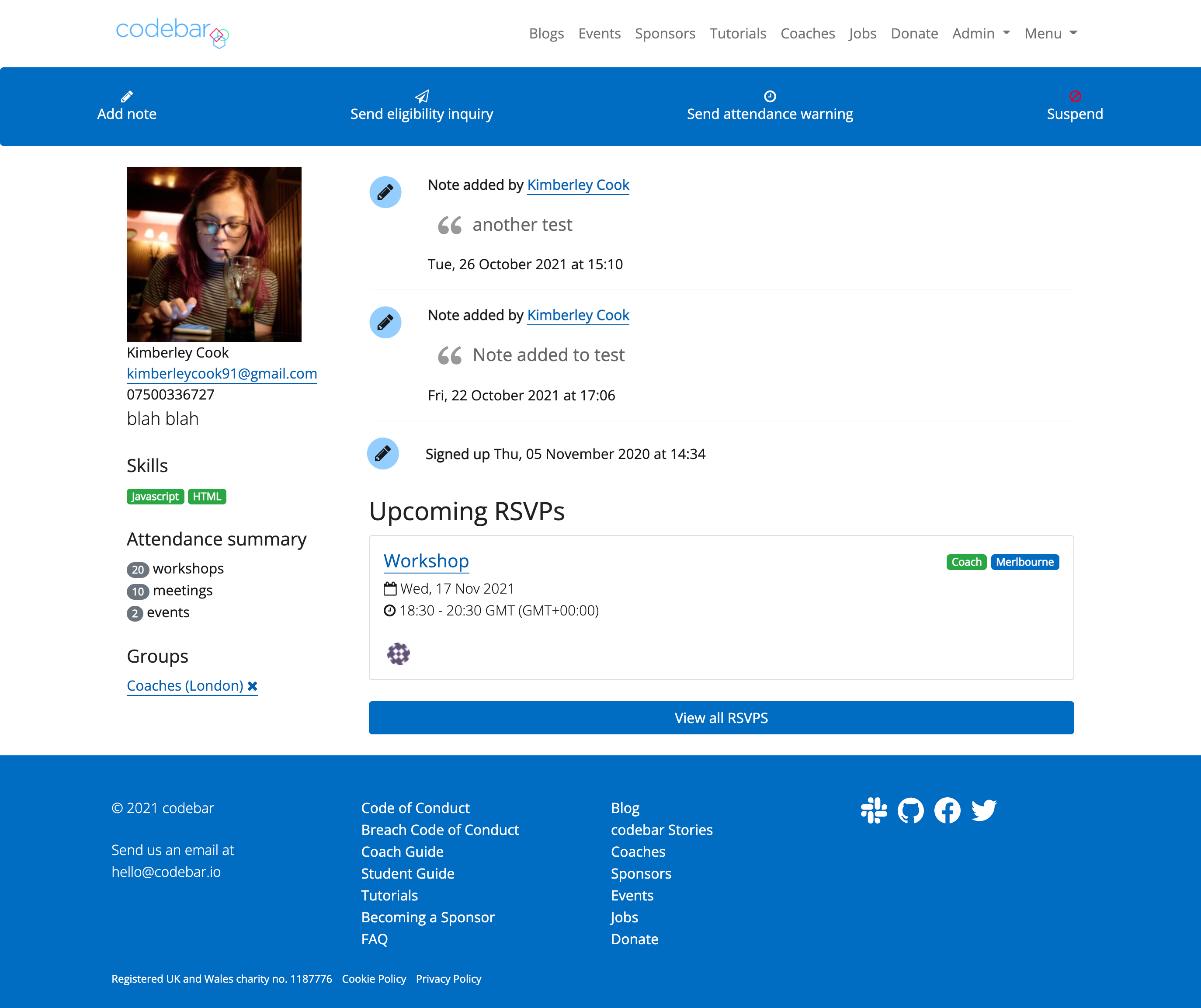Click the paper plane eligibility inquiry icon
Screen dimensions: 1201x1008
(422, 96)
